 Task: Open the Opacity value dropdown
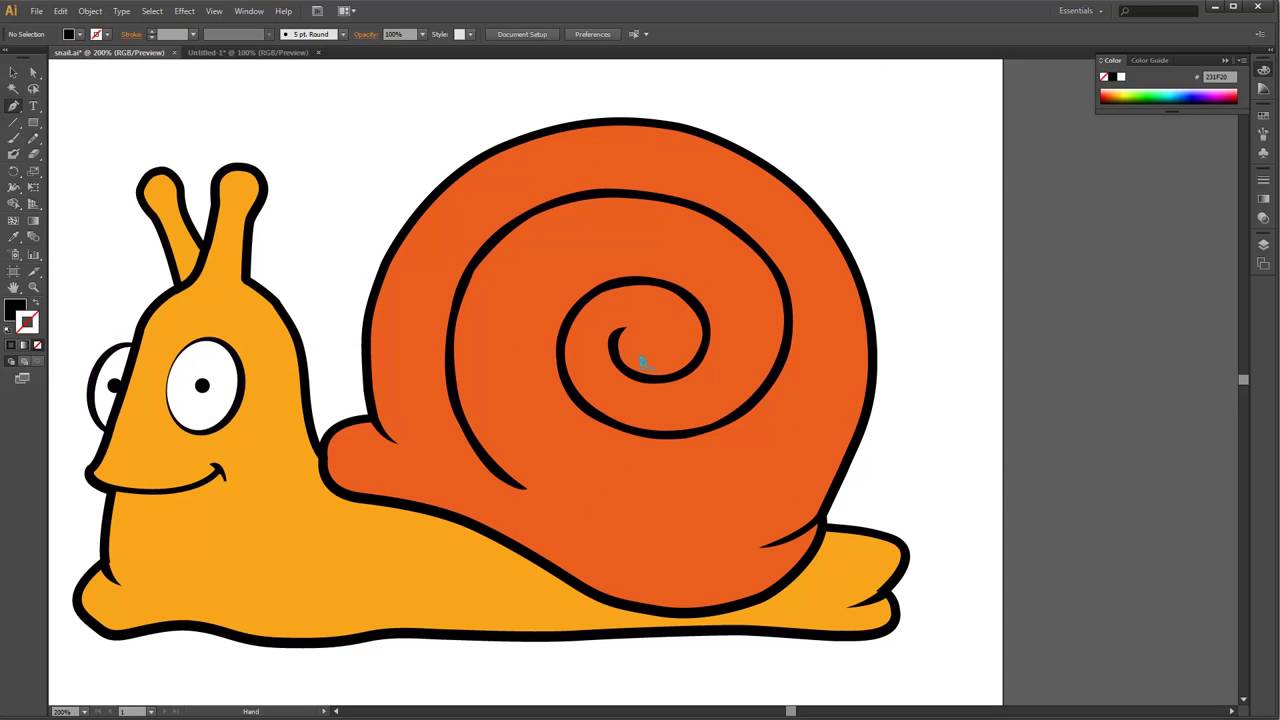pyautogui.click(x=422, y=34)
